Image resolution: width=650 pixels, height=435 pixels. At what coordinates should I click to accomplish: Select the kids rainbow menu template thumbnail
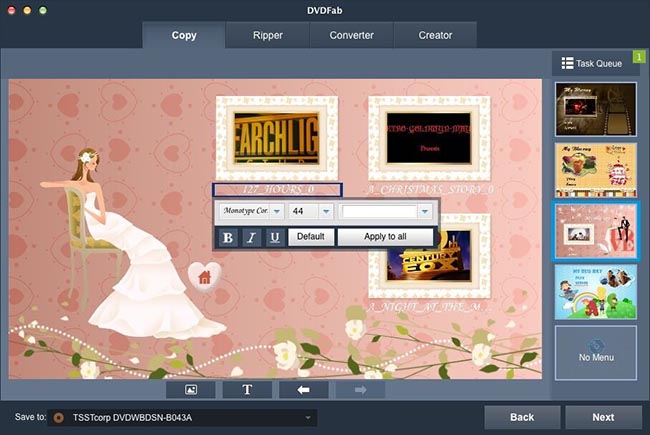(596, 292)
